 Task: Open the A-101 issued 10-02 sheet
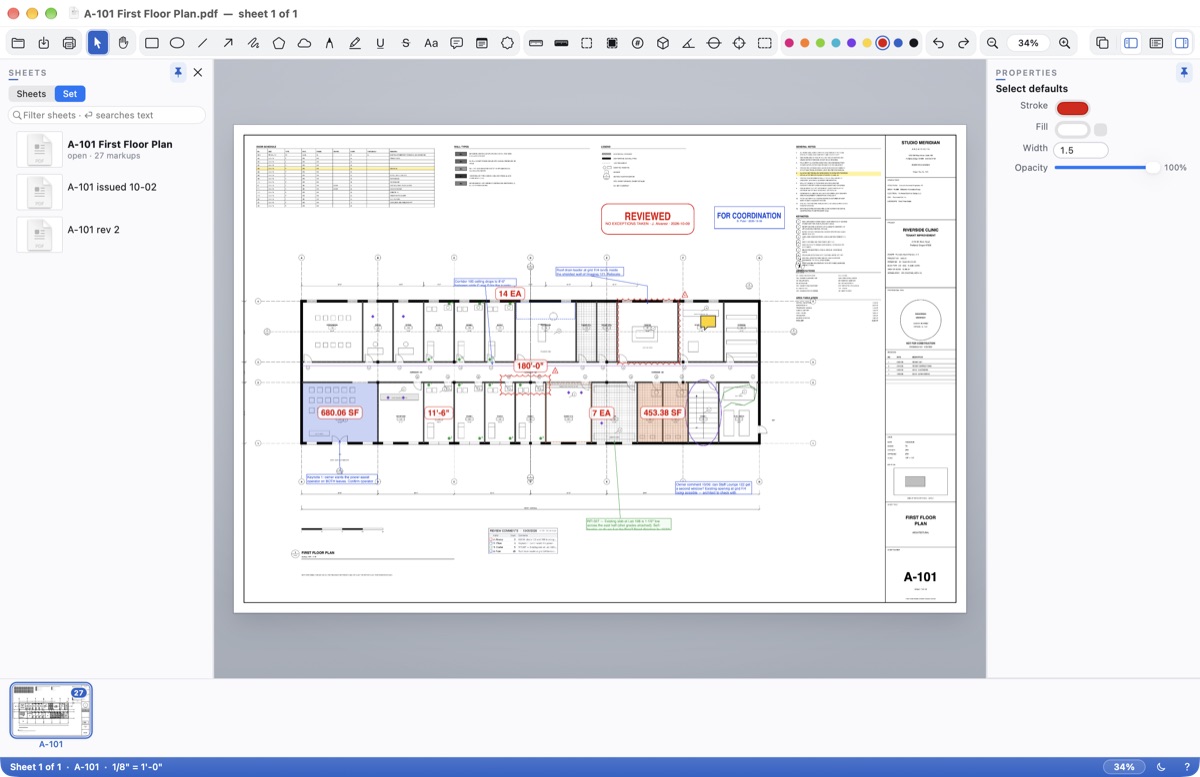pos(107,192)
